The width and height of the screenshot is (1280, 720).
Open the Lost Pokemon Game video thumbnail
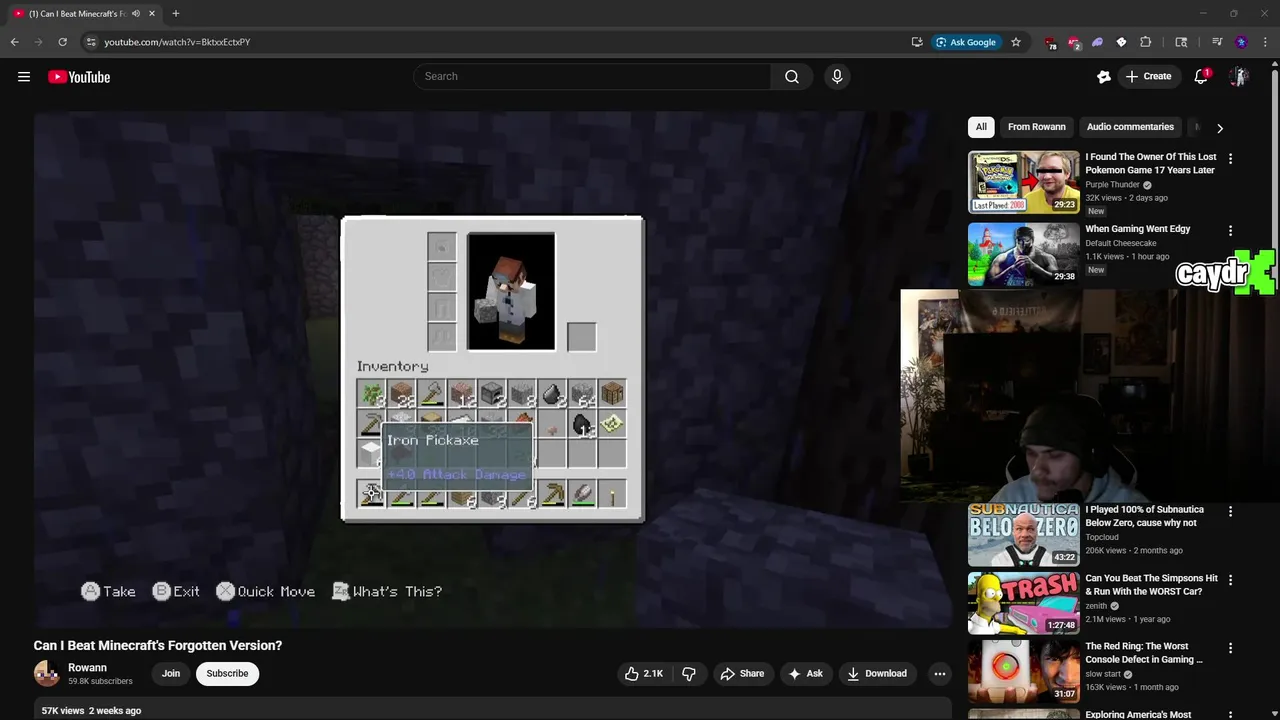pyautogui.click(x=1024, y=182)
